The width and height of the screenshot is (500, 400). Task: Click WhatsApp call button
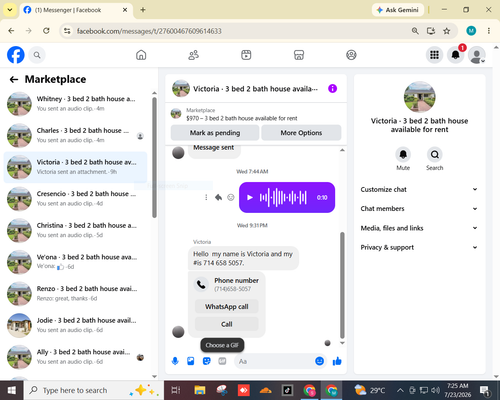(x=227, y=307)
